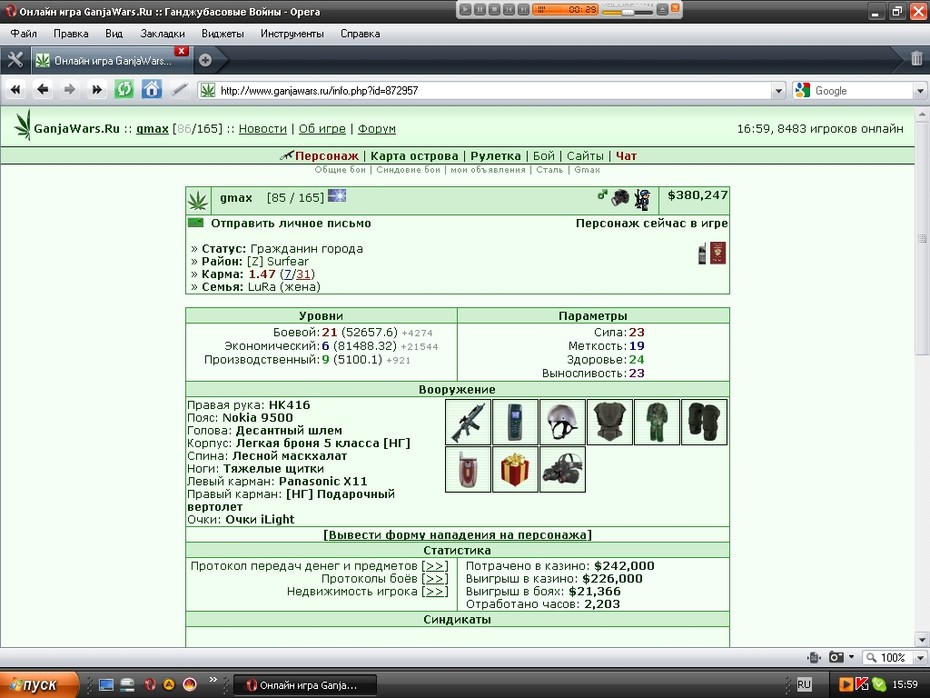The width and height of the screenshot is (930, 698).
Task: Open the Форум link
Action: 377,129
